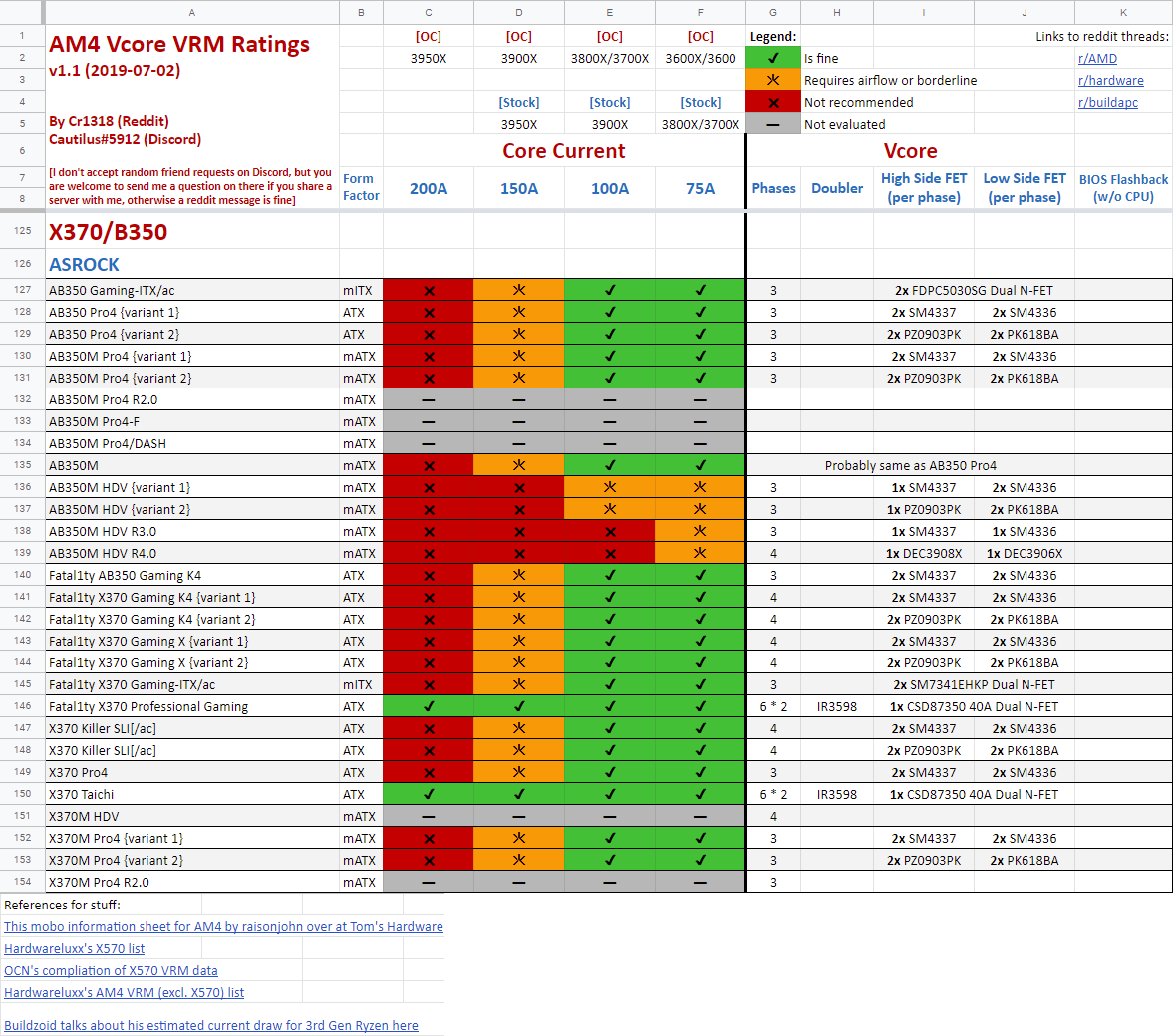1173x1036 pixels.
Task: Click the 150A gray dash cell for AB350M Pro4-F
Action: coord(519,421)
